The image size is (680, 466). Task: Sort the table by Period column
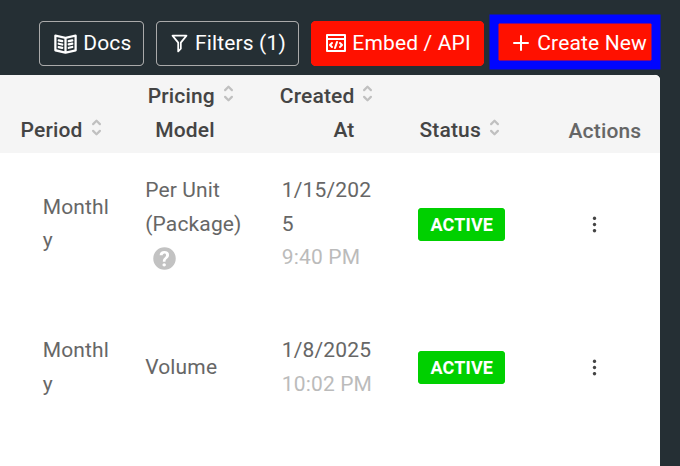pyautogui.click(x=96, y=129)
